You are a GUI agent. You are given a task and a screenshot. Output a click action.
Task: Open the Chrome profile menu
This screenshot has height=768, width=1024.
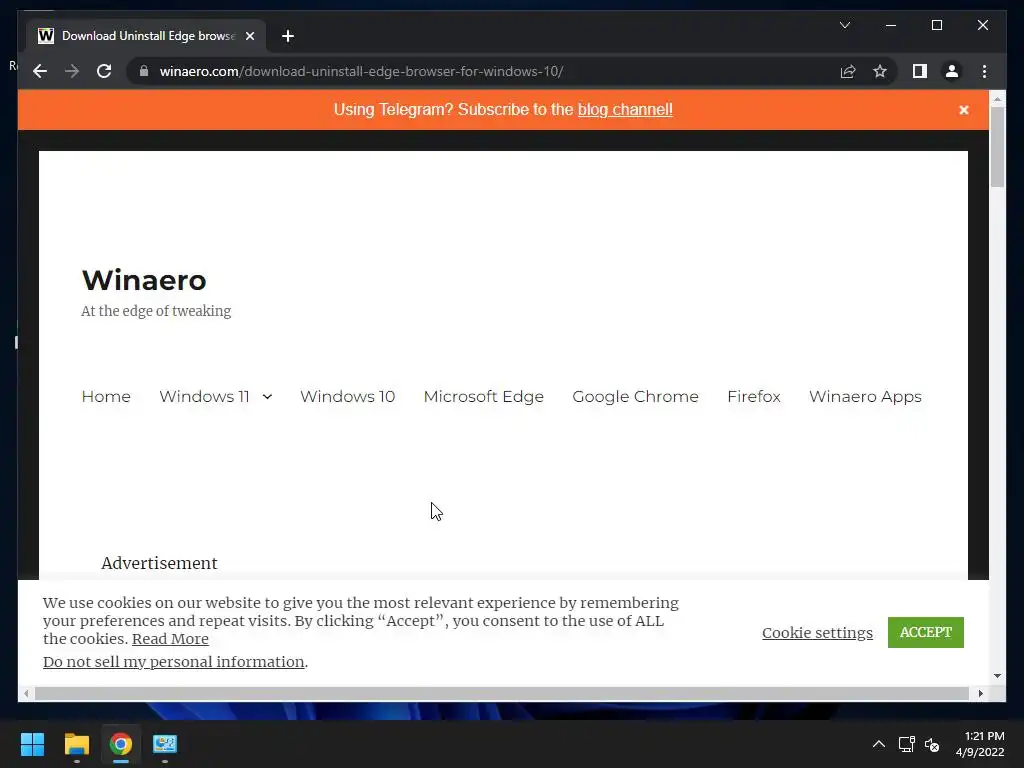952,71
